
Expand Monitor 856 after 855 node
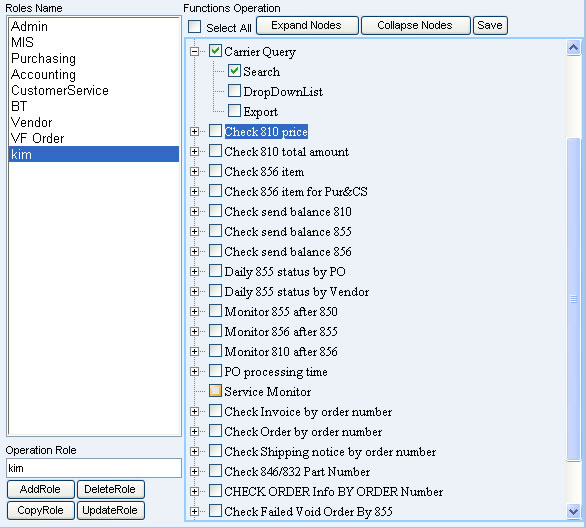tap(194, 331)
